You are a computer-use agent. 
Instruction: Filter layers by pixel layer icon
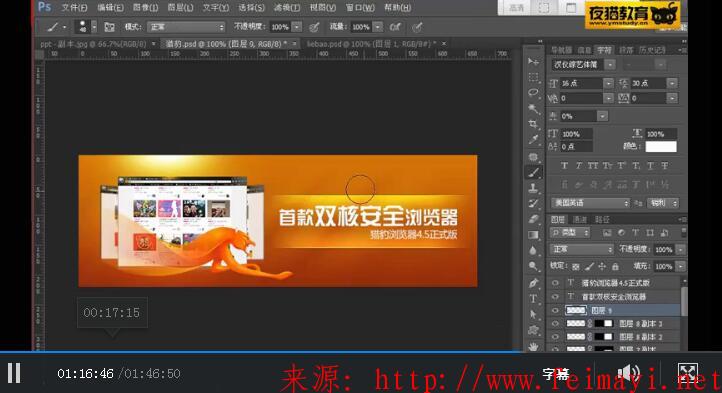[x=607, y=233]
